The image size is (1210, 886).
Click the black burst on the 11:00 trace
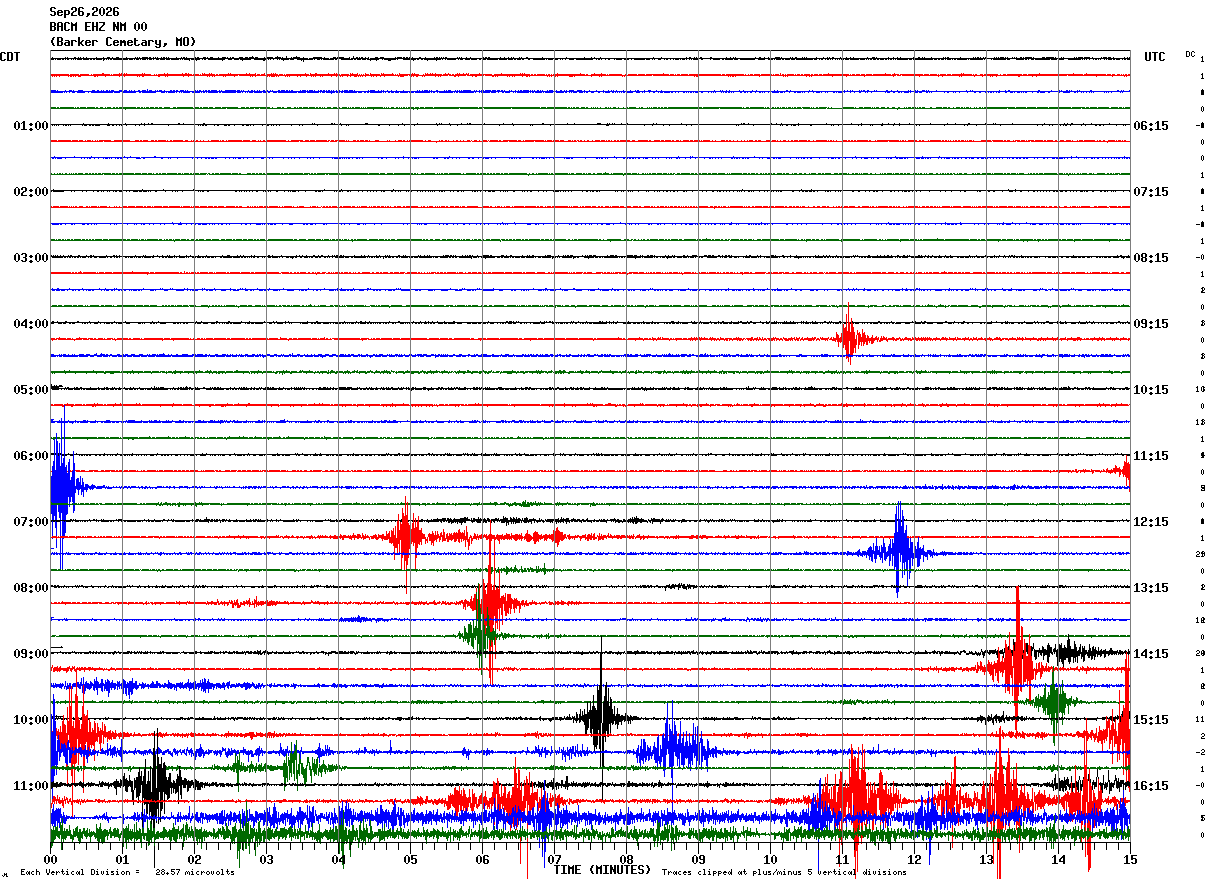pyautogui.click(x=153, y=784)
